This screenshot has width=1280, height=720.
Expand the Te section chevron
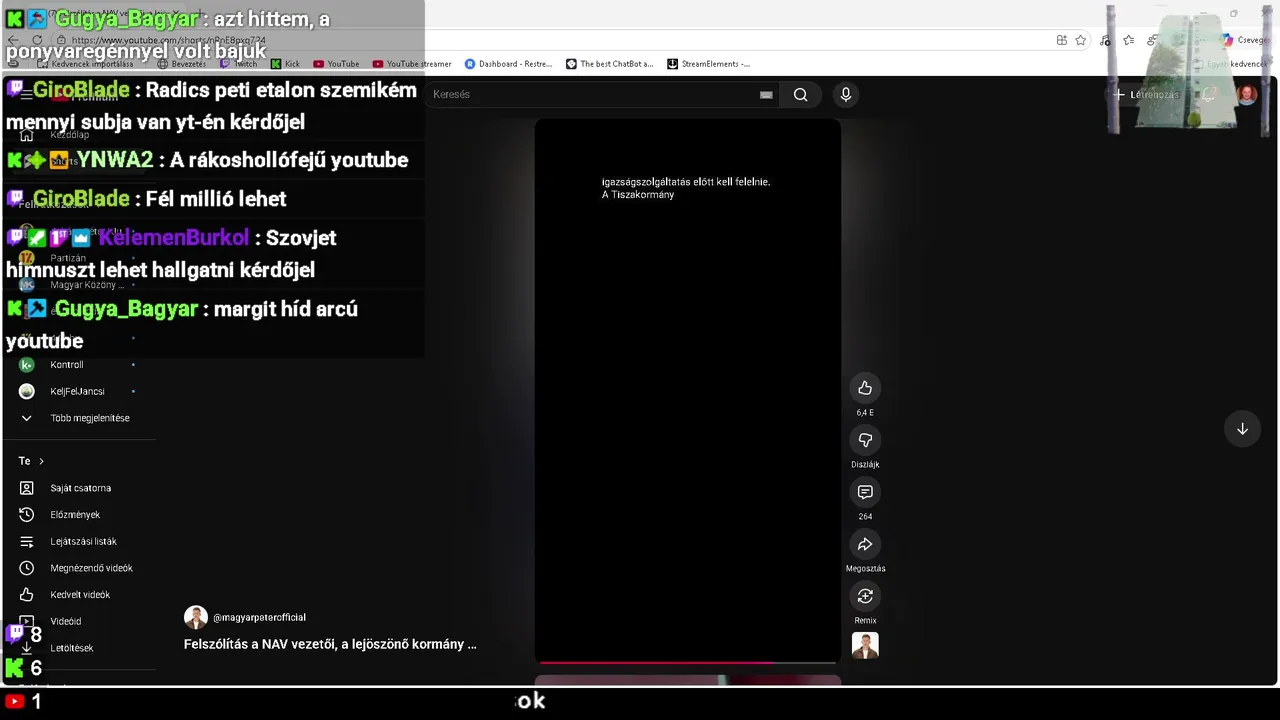click(x=41, y=461)
